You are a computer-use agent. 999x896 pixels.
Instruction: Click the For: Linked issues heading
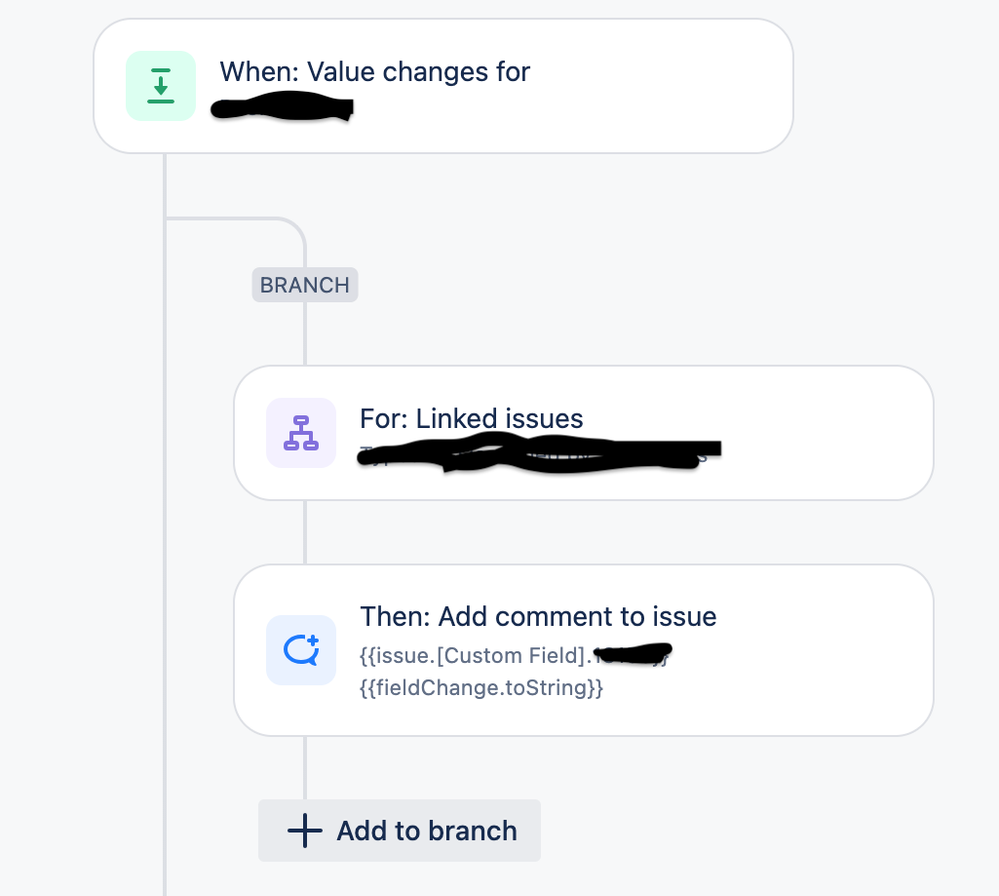471,418
